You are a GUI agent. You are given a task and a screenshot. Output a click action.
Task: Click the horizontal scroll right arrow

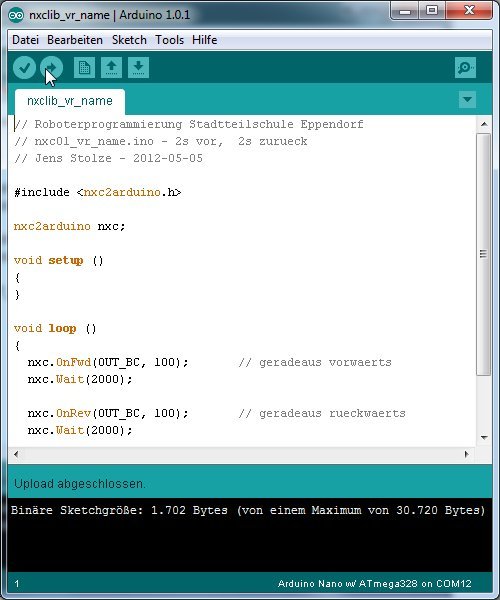pyautogui.click(x=466, y=454)
